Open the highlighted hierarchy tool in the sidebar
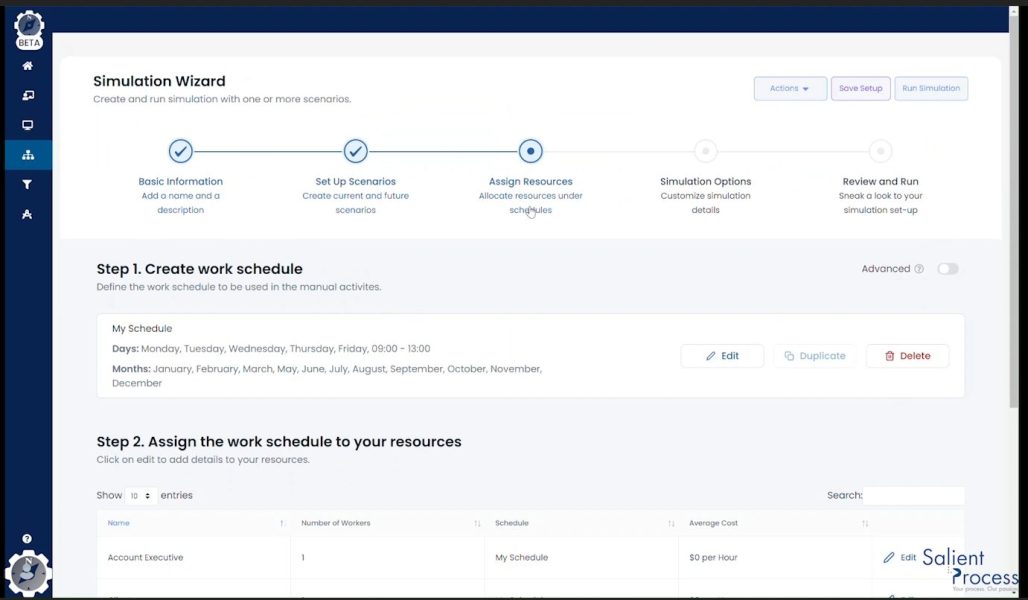Screen dimensions: 1028x600 [x=27, y=155]
